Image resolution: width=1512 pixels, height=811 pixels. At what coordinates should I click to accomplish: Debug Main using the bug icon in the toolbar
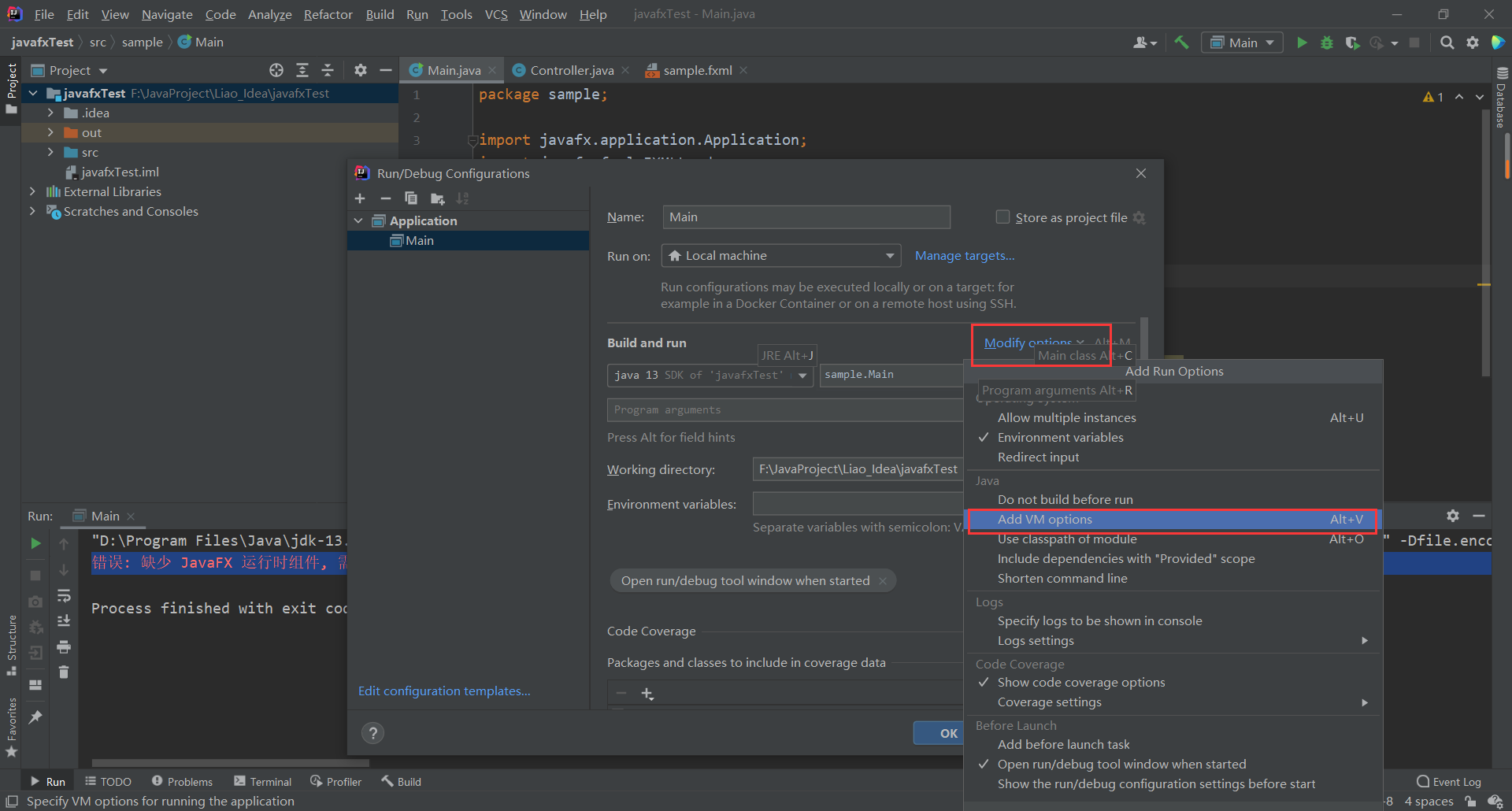1327,43
